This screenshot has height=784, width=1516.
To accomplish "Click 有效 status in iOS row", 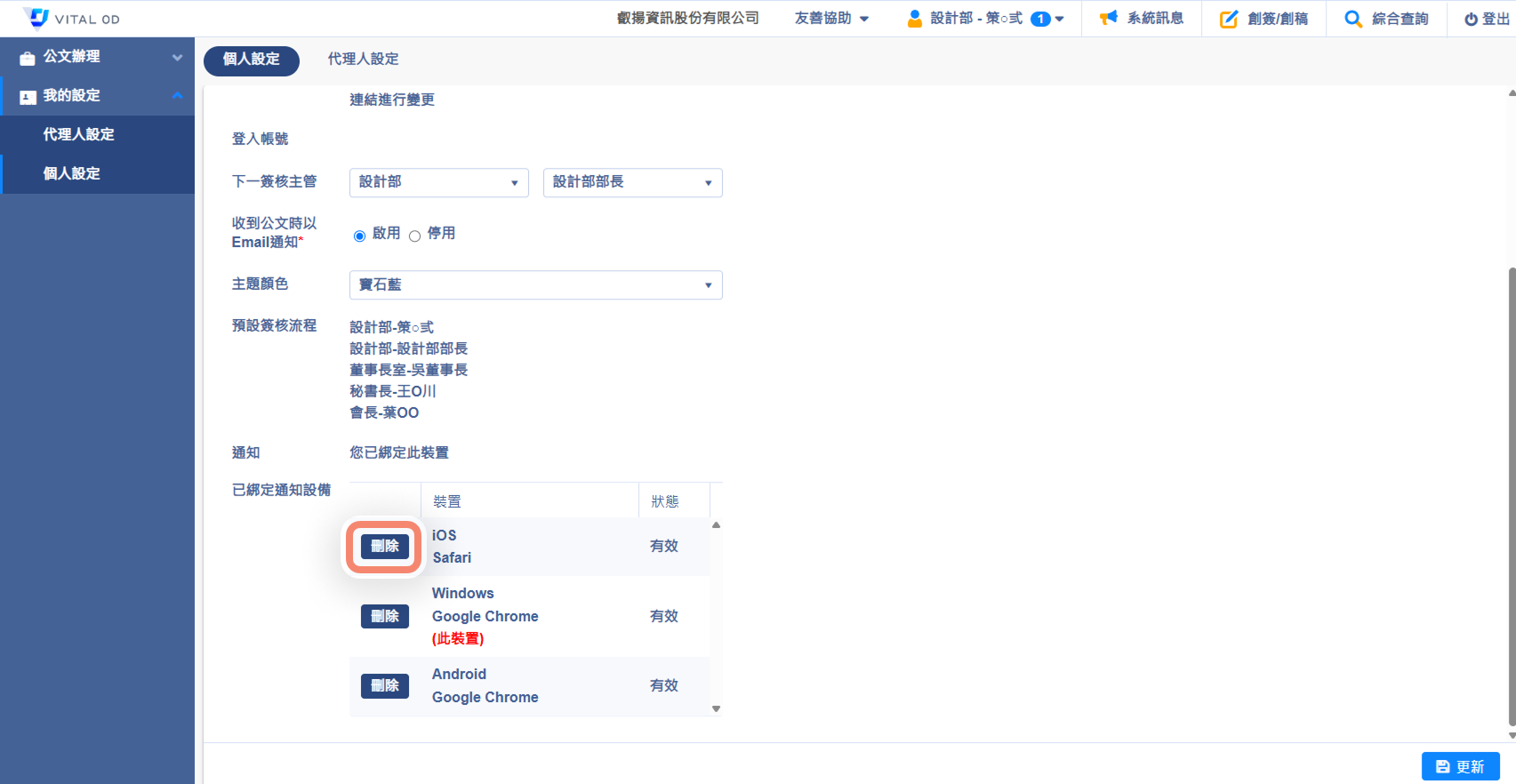I will [x=664, y=546].
